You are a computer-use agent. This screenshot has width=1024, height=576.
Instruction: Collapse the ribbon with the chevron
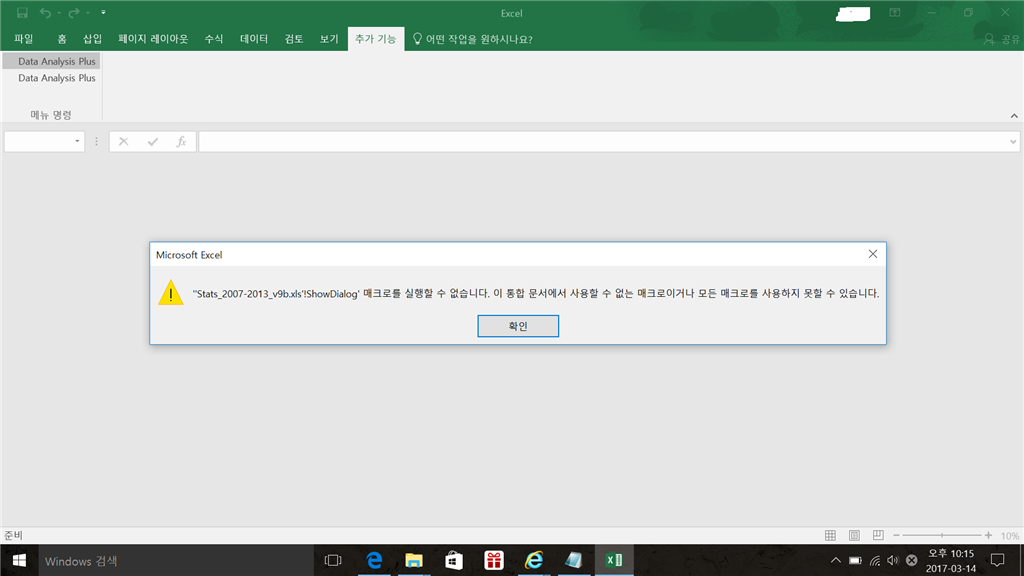tap(1014, 116)
